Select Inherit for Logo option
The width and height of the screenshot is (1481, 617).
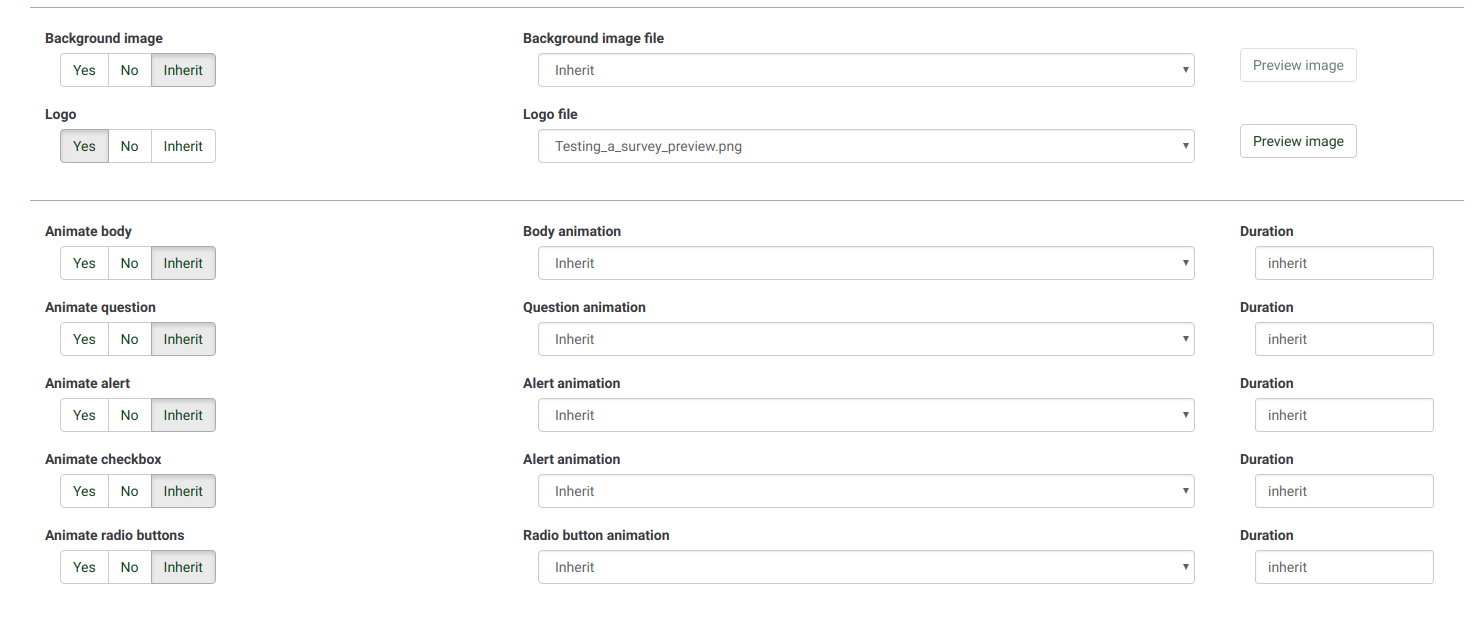(x=183, y=146)
